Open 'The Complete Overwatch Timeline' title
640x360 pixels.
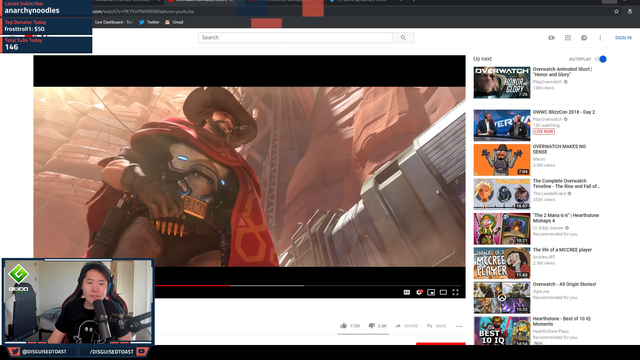click(x=566, y=184)
